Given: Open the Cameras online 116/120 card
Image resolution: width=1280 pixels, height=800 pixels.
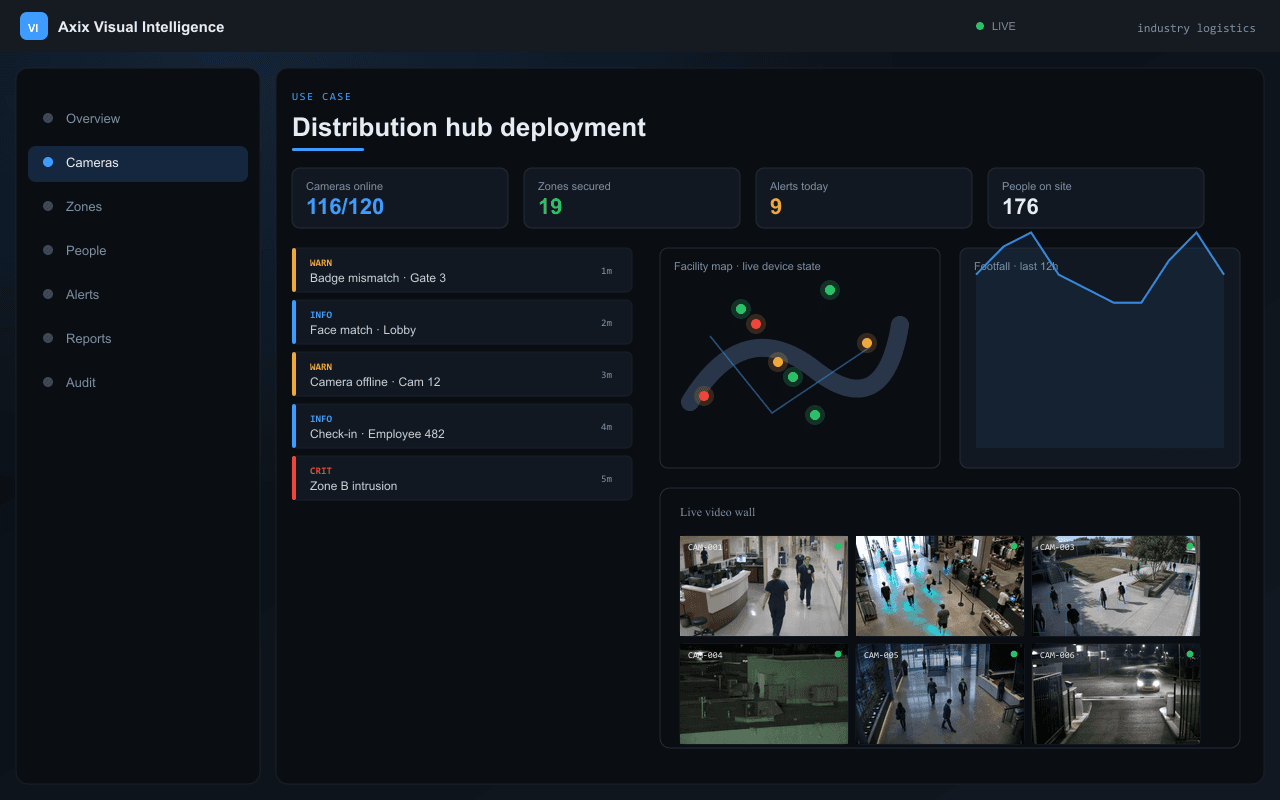Looking at the screenshot, I should point(400,198).
